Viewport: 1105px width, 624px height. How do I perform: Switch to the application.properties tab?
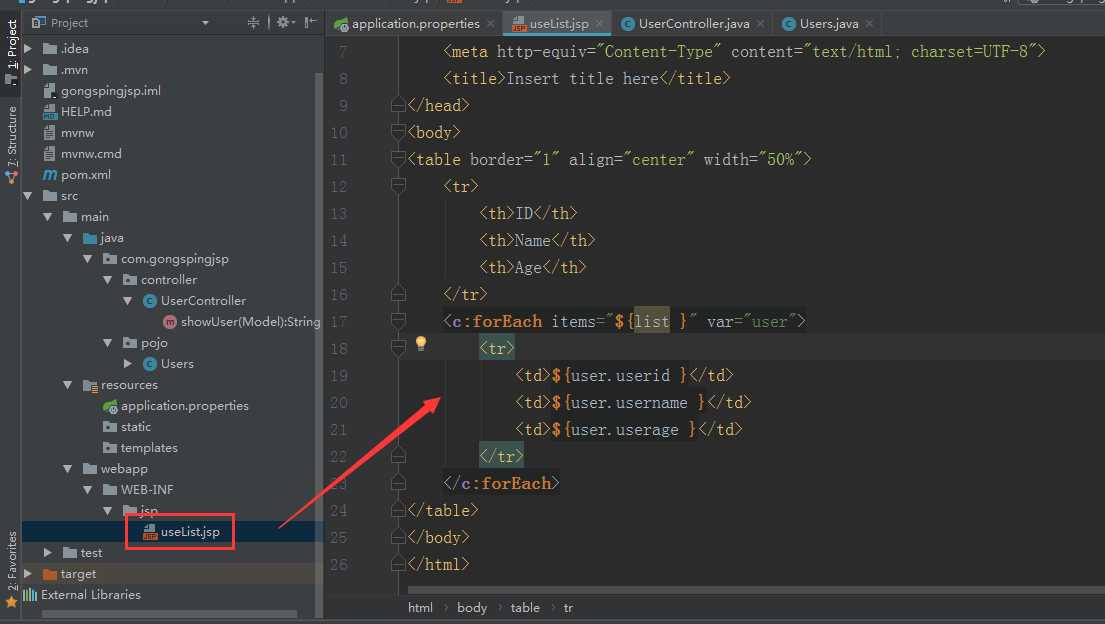tap(415, 24)
